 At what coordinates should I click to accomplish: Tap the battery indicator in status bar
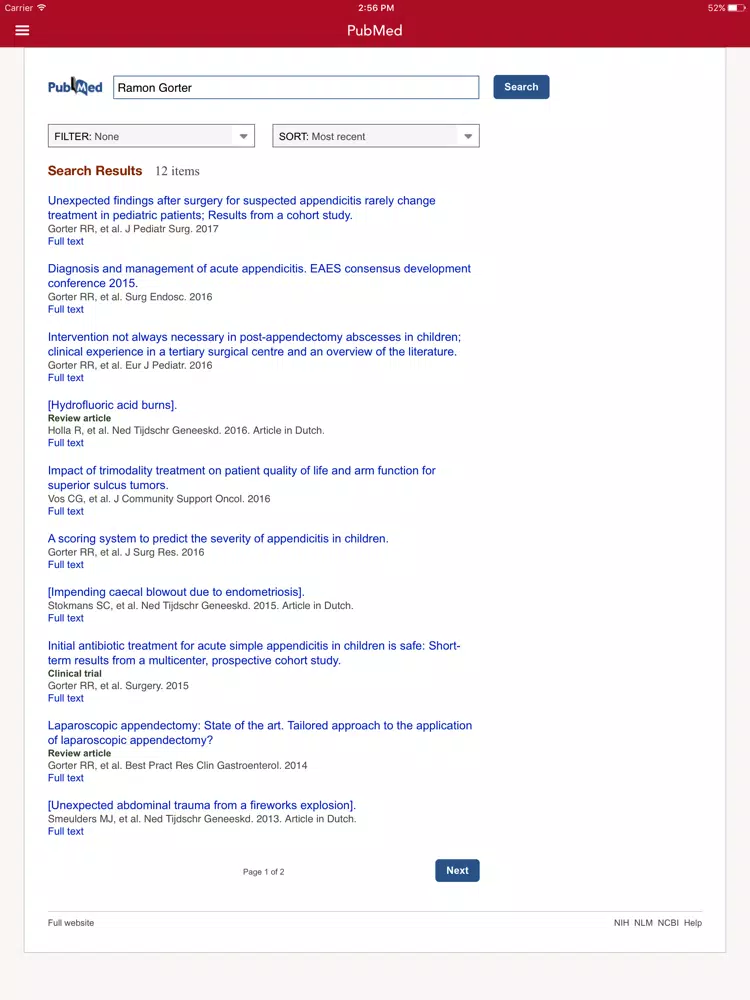(736, 8)
